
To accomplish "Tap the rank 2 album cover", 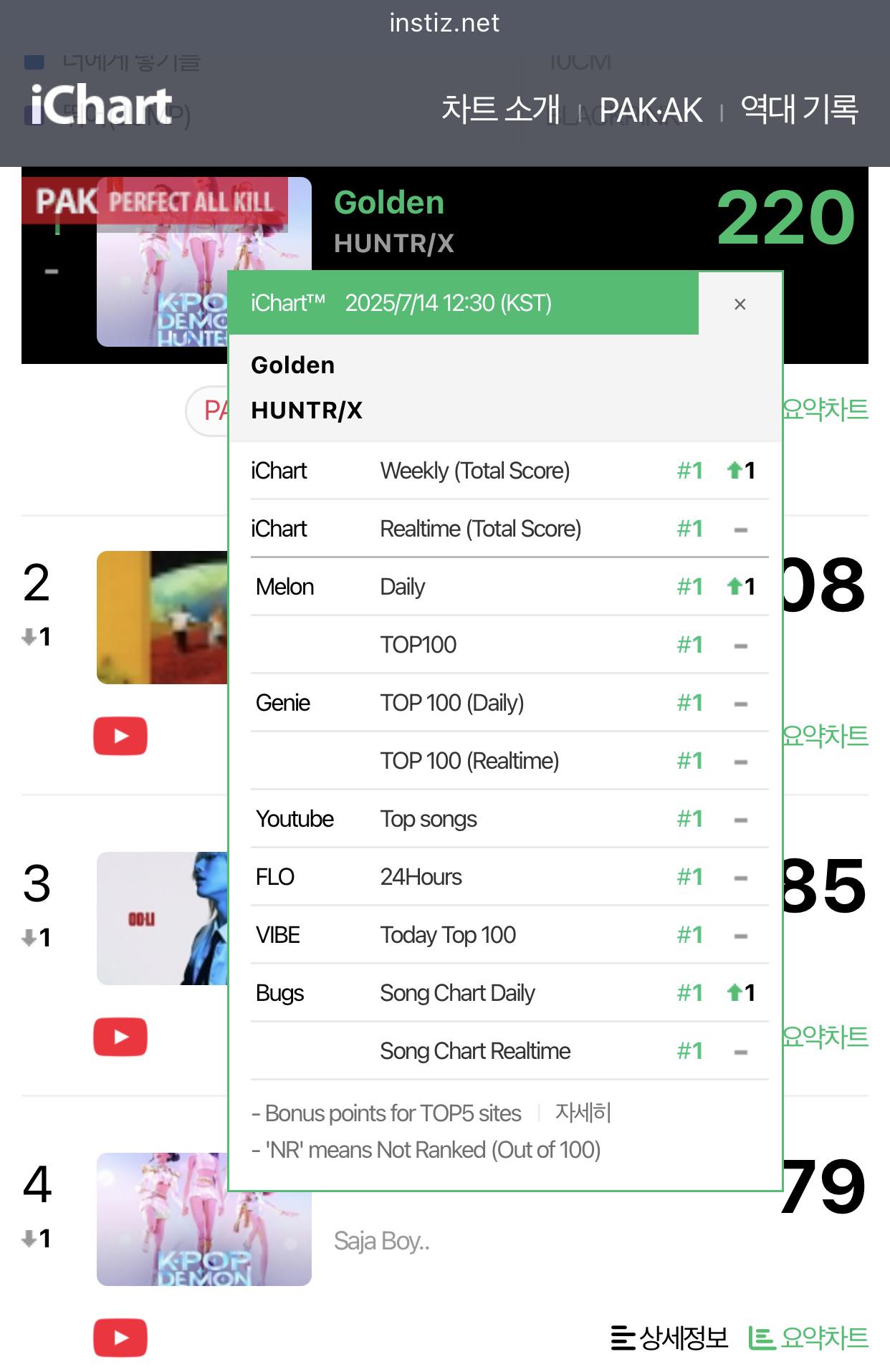I will [x=162, y=618].
